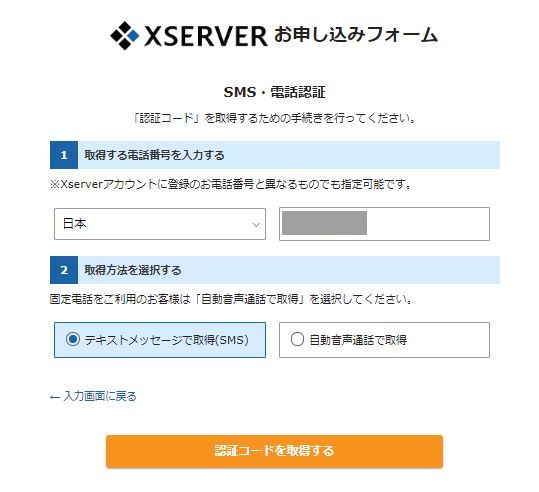Click the step 2 number badge

coord(64,270)
